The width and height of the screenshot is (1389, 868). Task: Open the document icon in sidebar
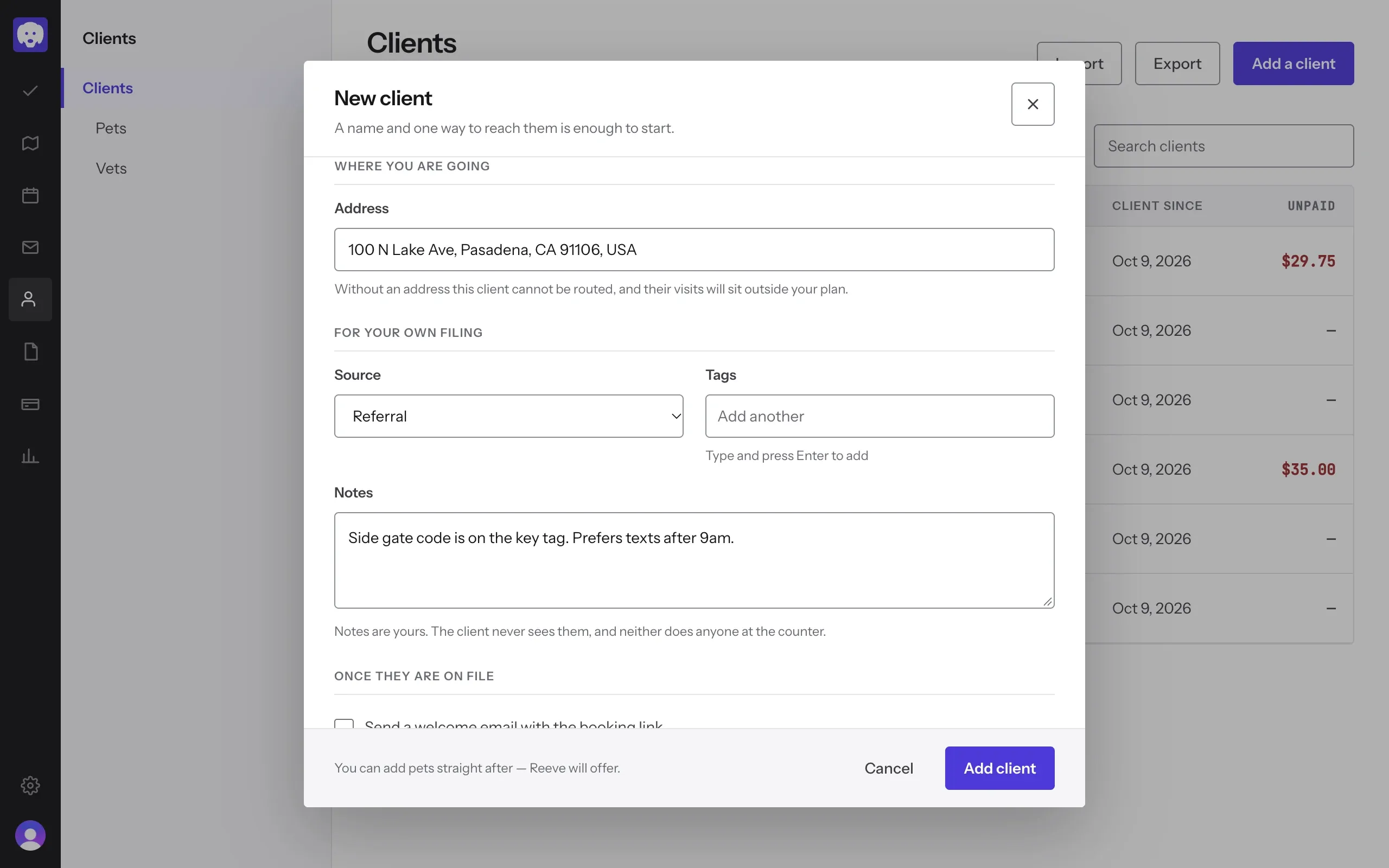(30, 352)
